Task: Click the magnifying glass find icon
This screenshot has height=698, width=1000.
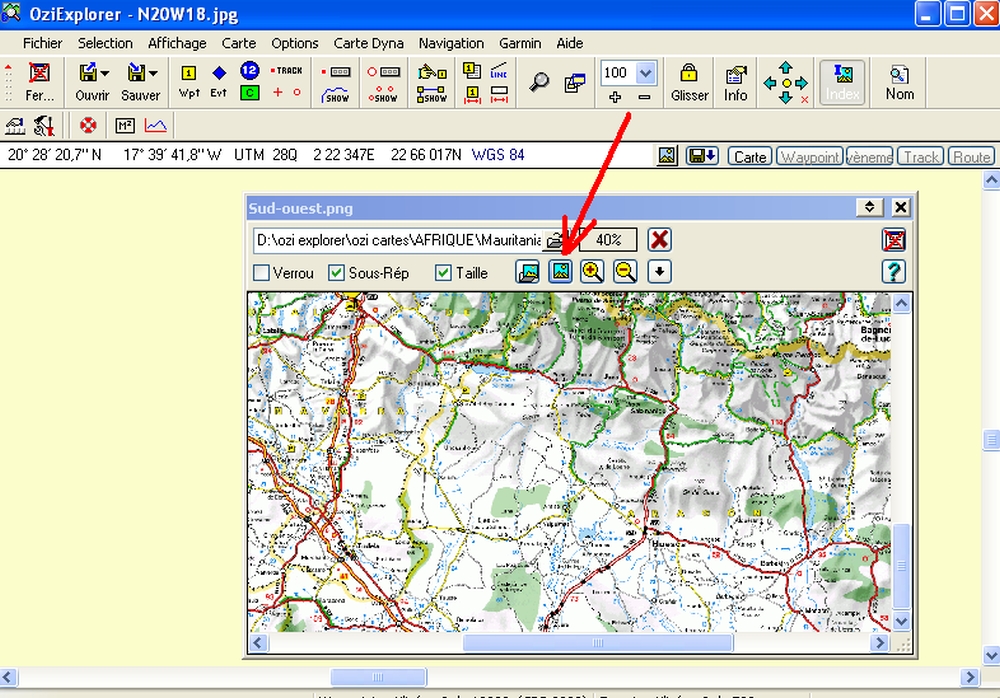Action: (539, 83)
